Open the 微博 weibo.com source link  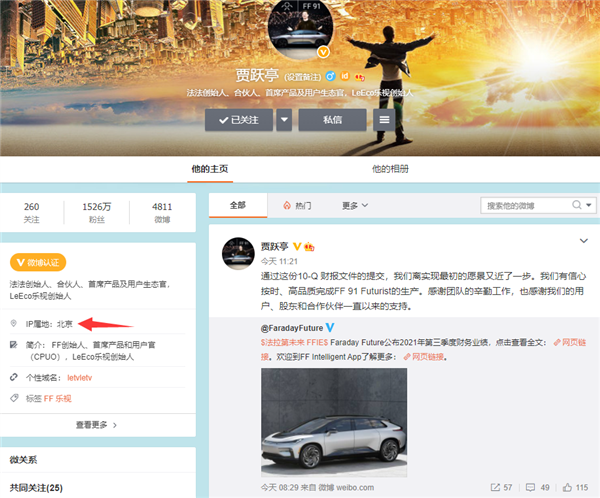coord(346,487)
